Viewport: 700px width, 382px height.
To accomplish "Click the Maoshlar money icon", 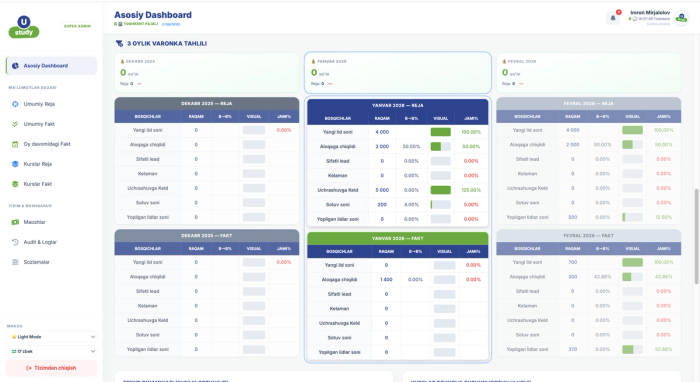I will pyautogui.click(x=15, y=222).
